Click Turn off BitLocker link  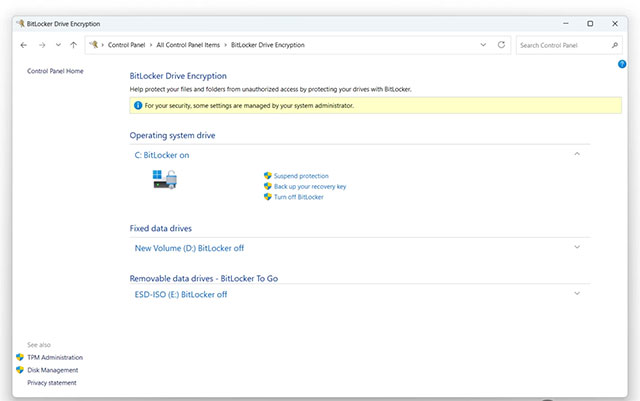[x=299, y=197]
